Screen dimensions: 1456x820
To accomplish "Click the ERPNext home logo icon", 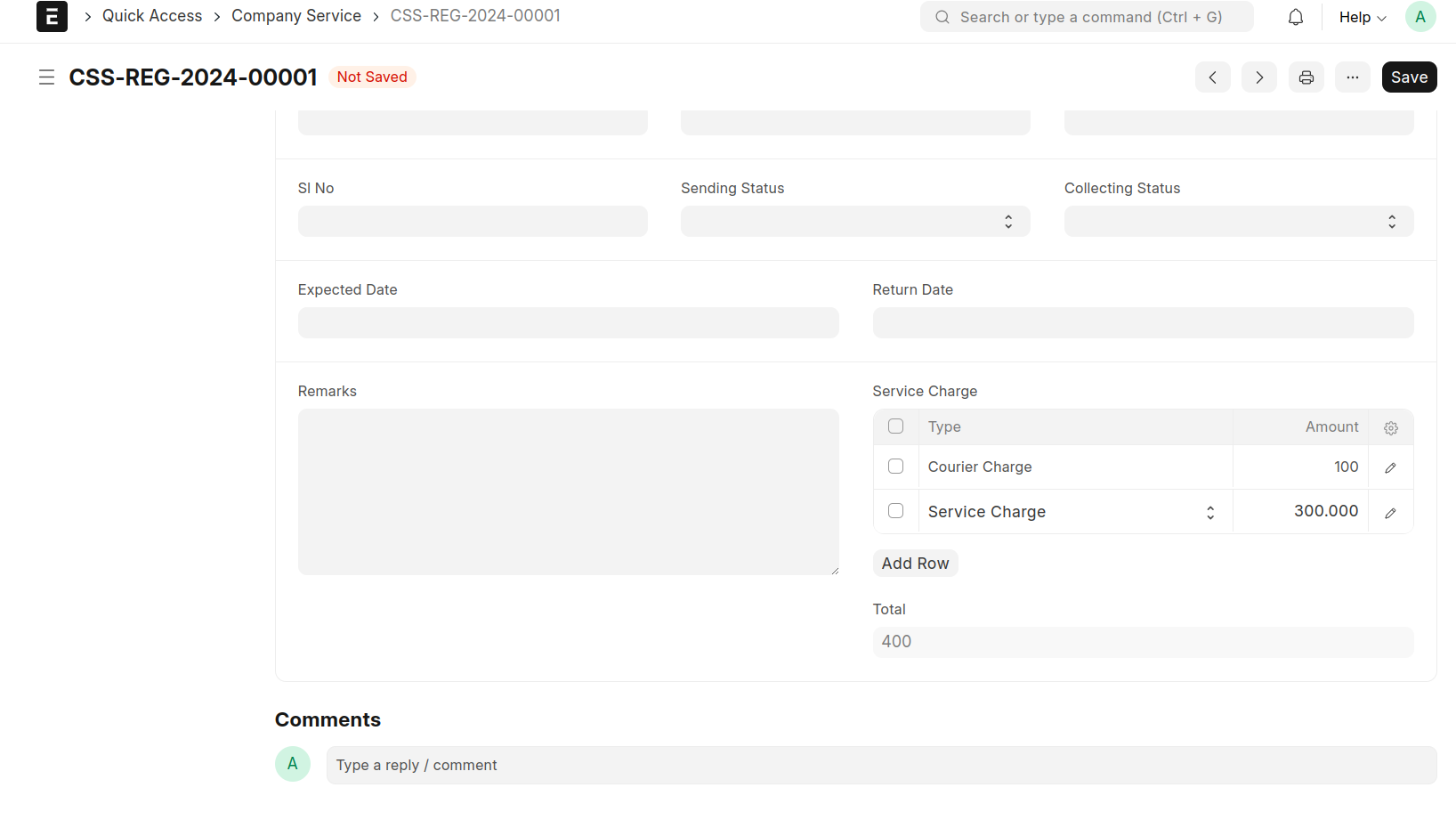I will [52, 16].
